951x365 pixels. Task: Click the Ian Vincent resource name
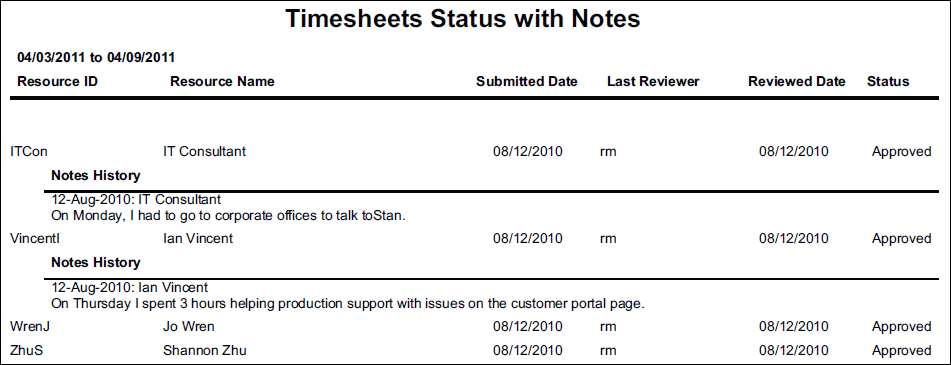pos(198,239)
